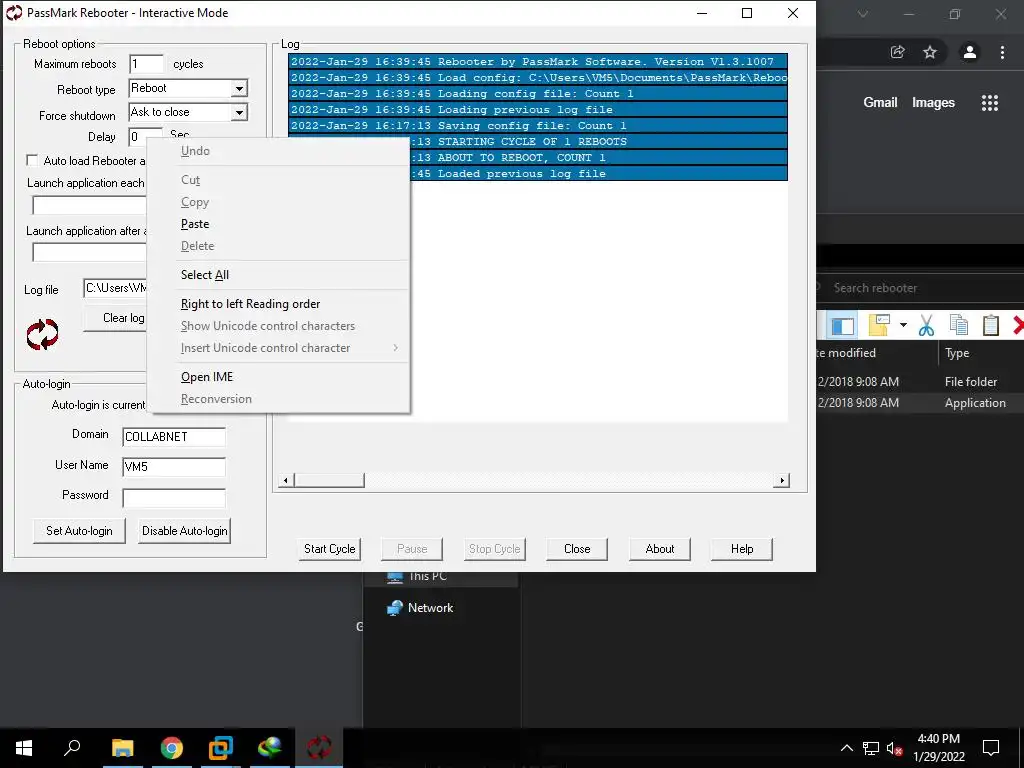This screenshot has height=768, width=1024.
Task: Open Chrome three-dot menu
Action: (1002, 52)
